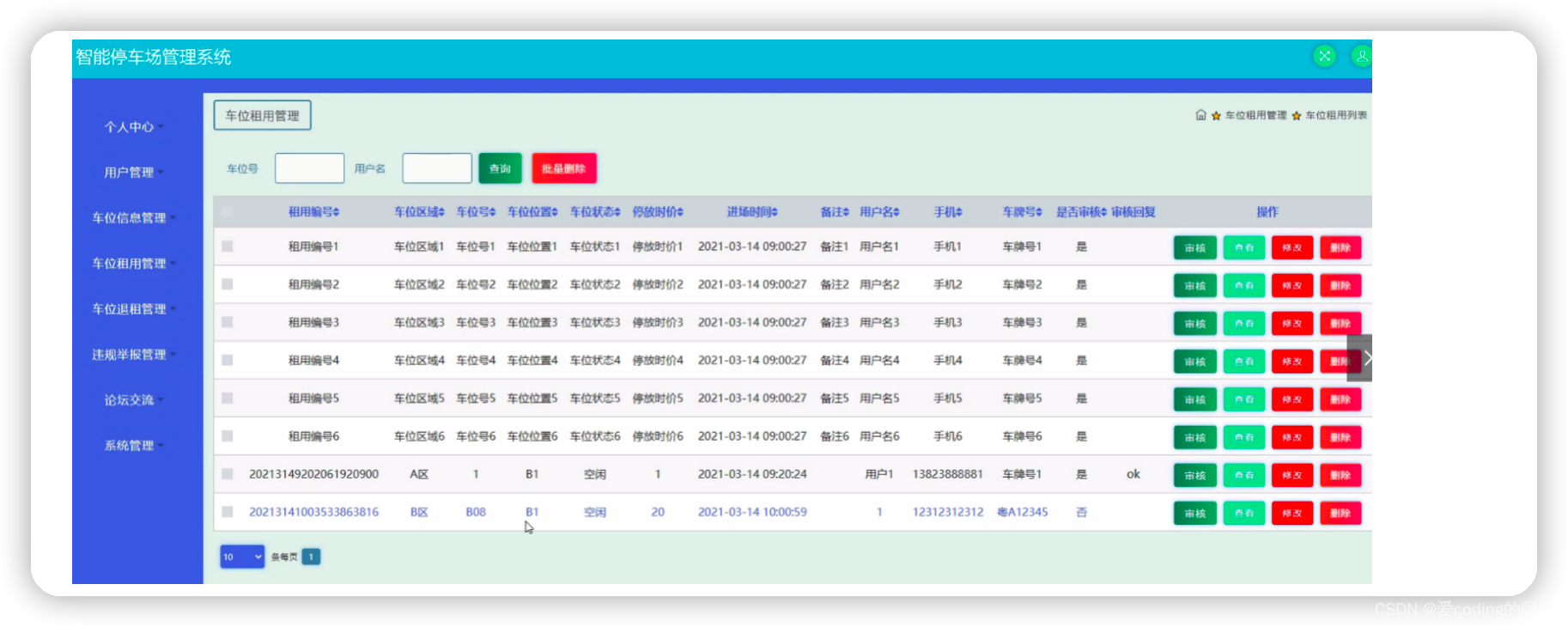
Task: Check the row 租用编号6 checkbox
Action: [228, 436]
